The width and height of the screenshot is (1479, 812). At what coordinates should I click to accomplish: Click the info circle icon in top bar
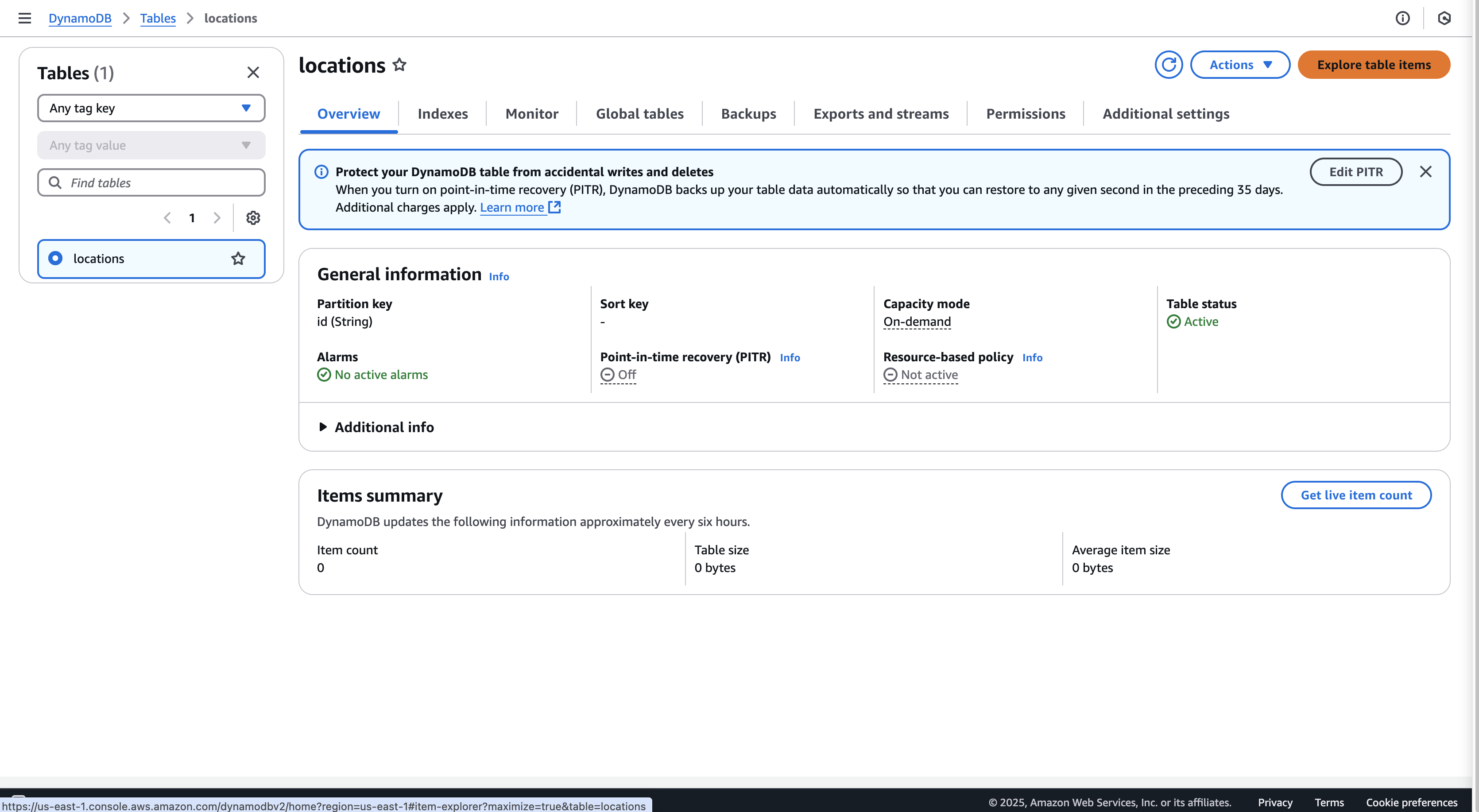coord(1403,19)
